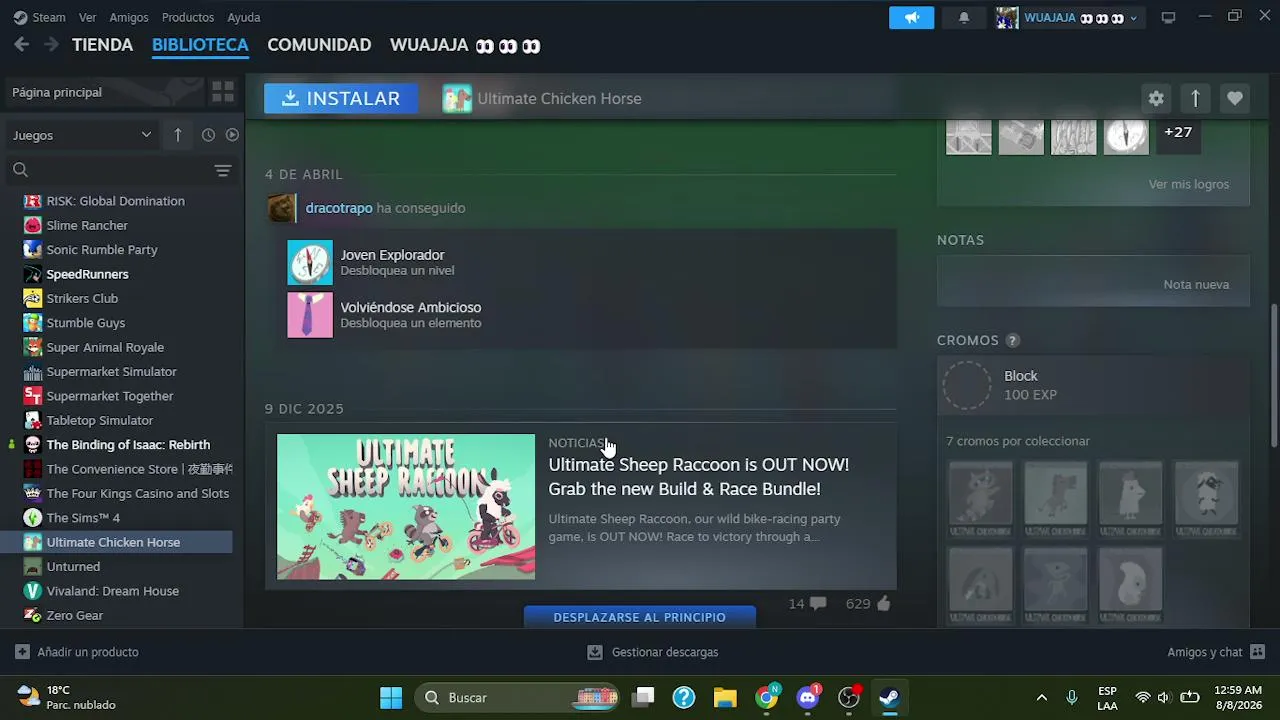Toggle the recent activity clock filter

[208, 135]
